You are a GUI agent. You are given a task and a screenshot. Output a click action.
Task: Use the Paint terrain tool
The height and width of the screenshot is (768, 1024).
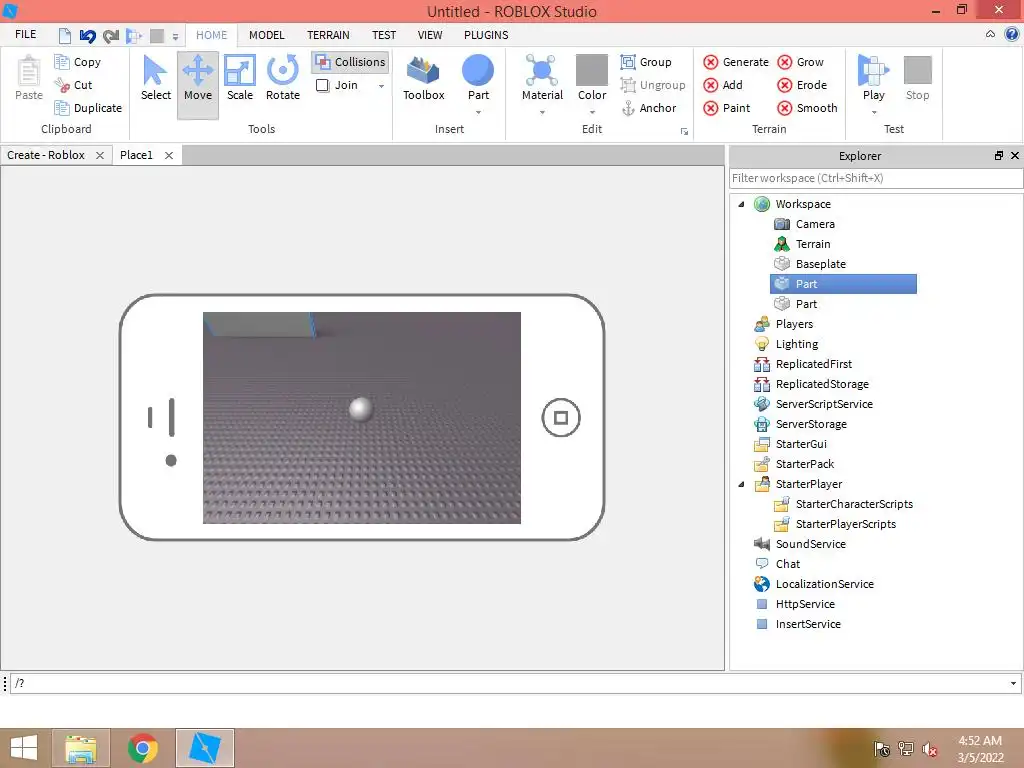coord(727,108)
